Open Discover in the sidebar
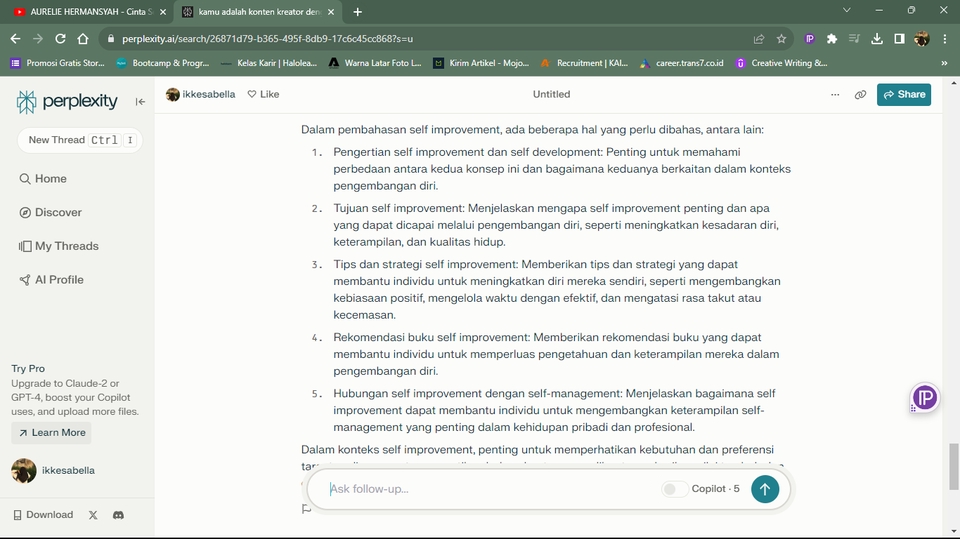Screen dimensions: 960x539 50,213
